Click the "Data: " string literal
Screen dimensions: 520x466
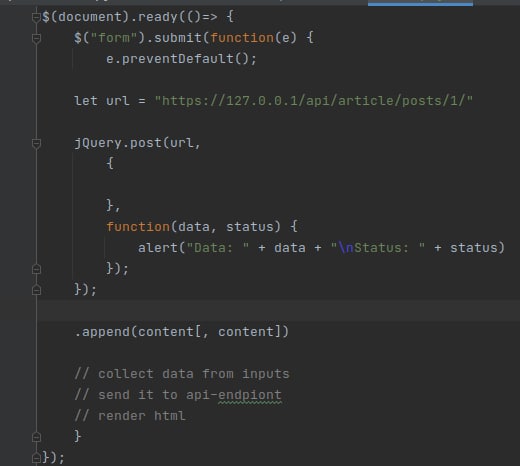218,248
